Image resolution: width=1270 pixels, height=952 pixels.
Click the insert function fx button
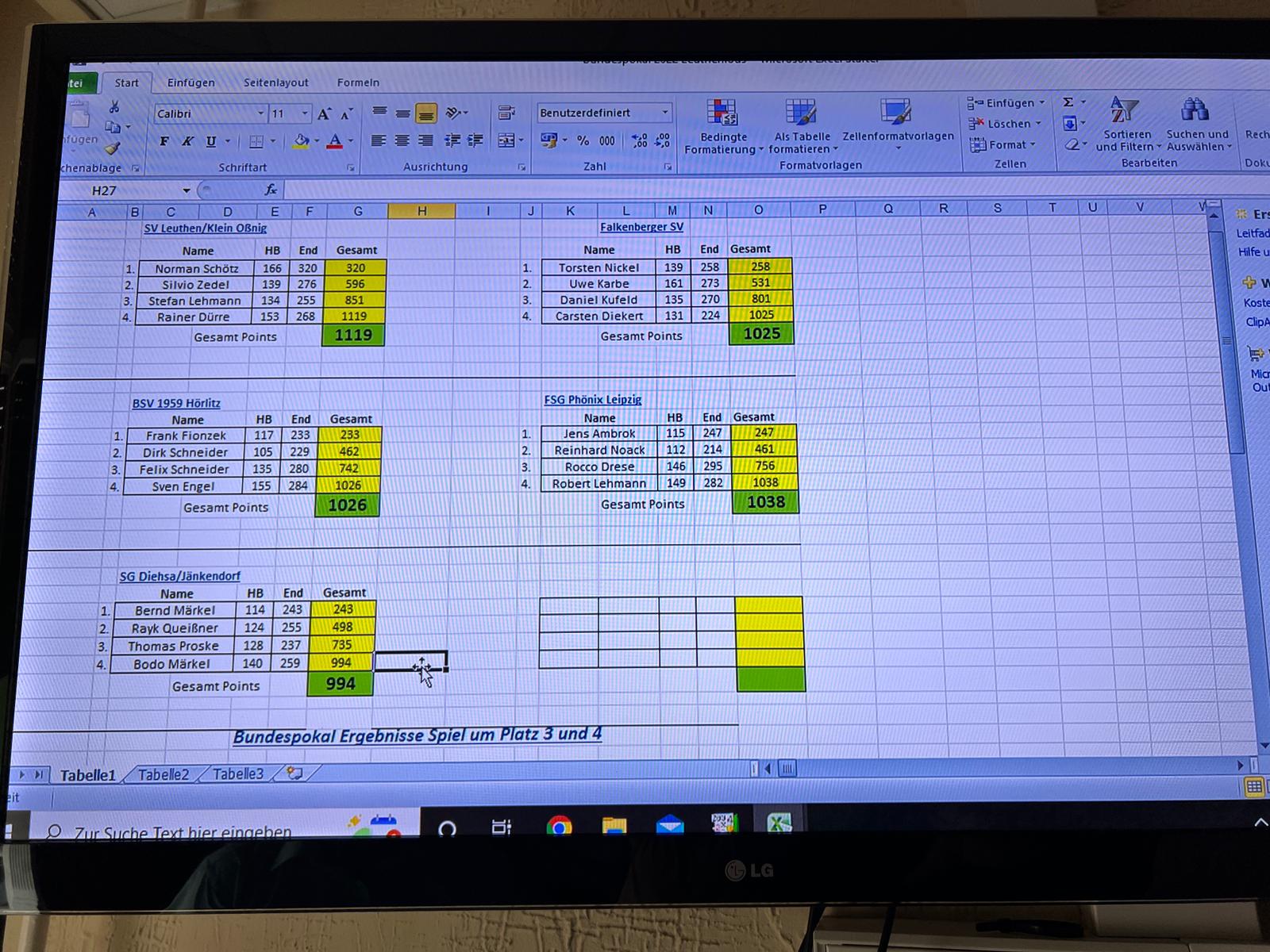point(271,190)
